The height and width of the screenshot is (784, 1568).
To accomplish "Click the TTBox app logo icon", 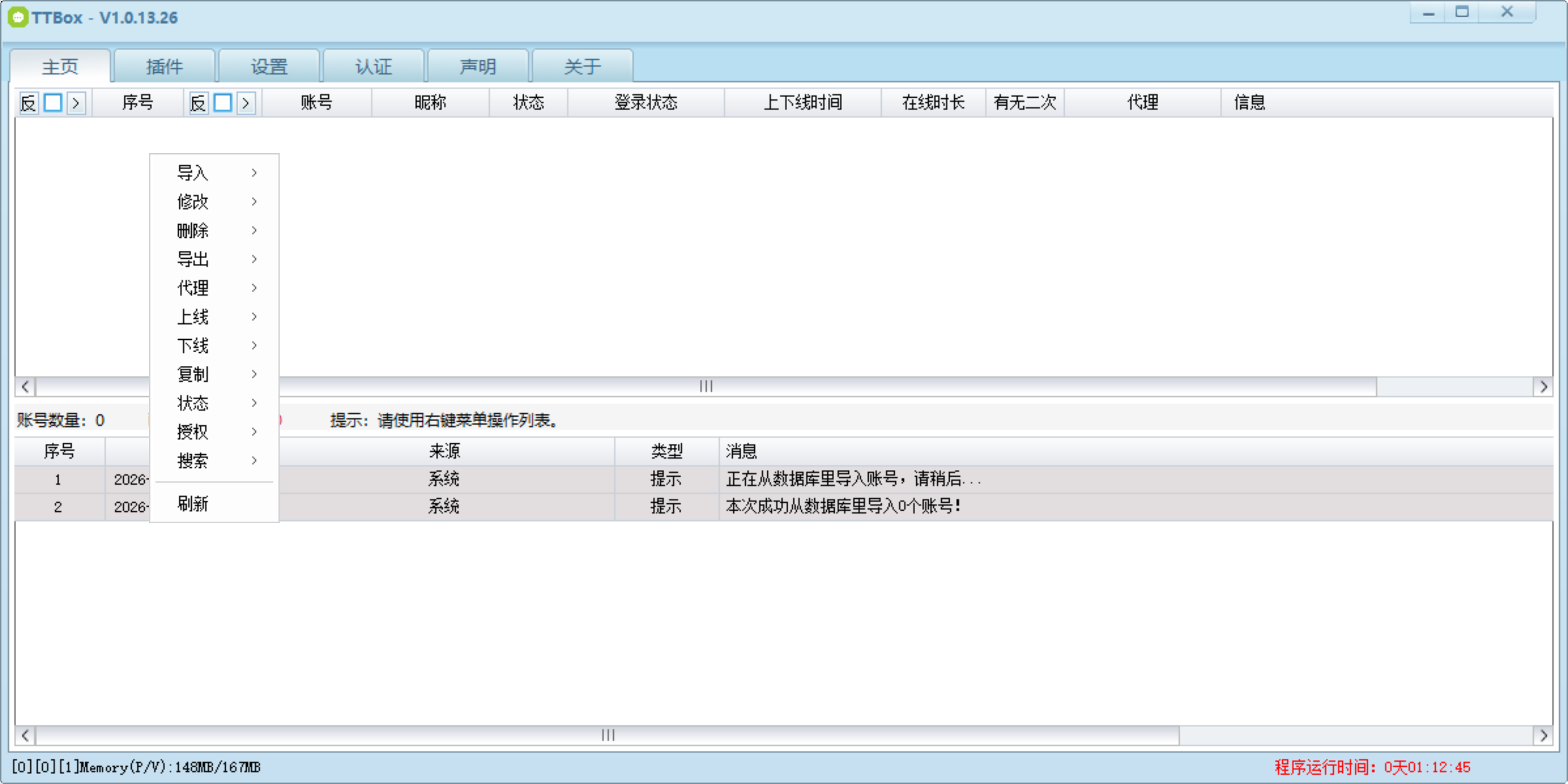I will (18, 17).
